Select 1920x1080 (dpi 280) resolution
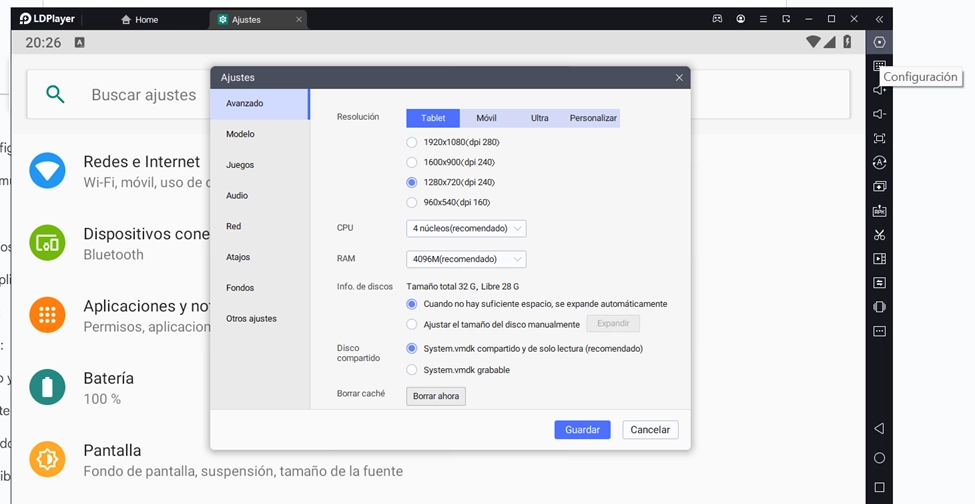The image size is (975, 504). click(x=411, y=142)
